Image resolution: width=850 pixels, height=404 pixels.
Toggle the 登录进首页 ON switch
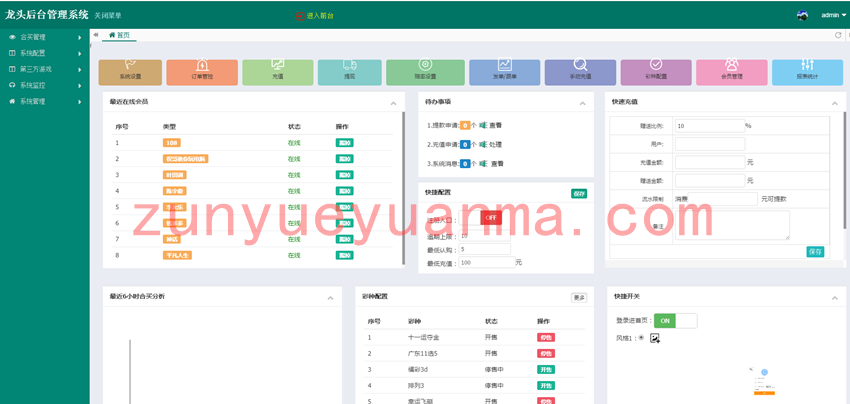(x=675, y=320)
